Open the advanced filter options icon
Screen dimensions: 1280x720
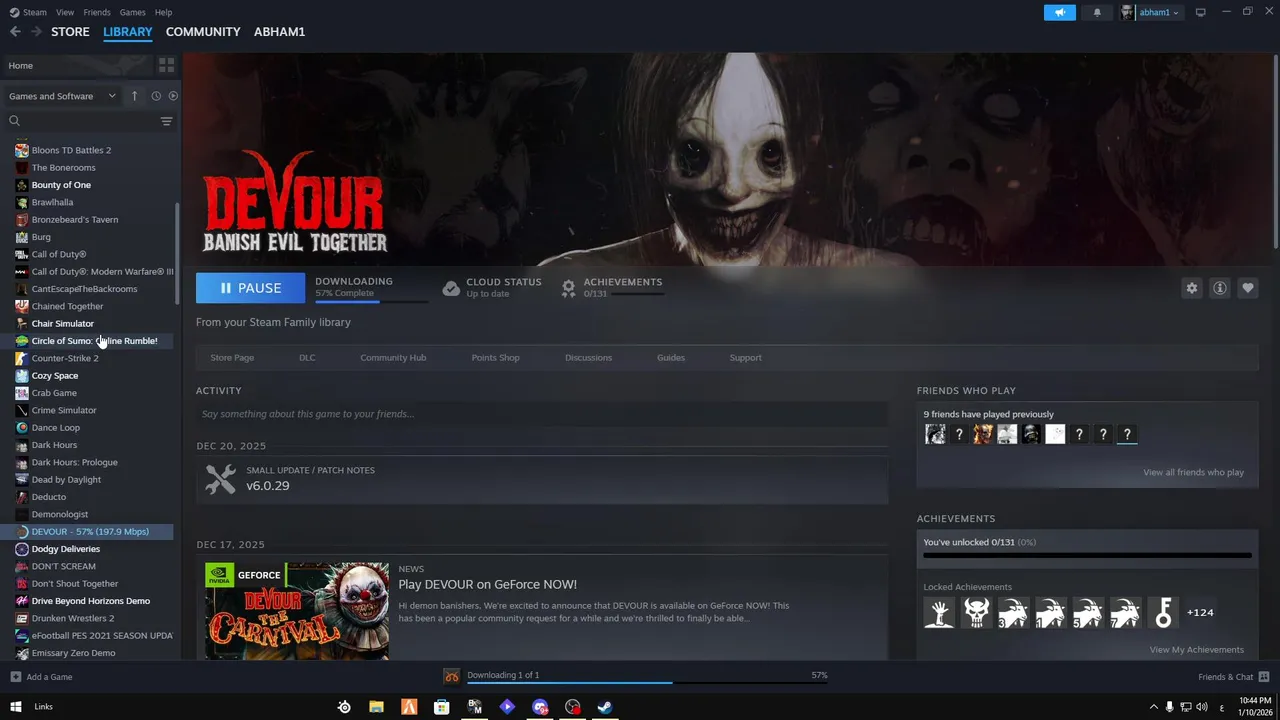pyautogui.click(x=166, y=121)
